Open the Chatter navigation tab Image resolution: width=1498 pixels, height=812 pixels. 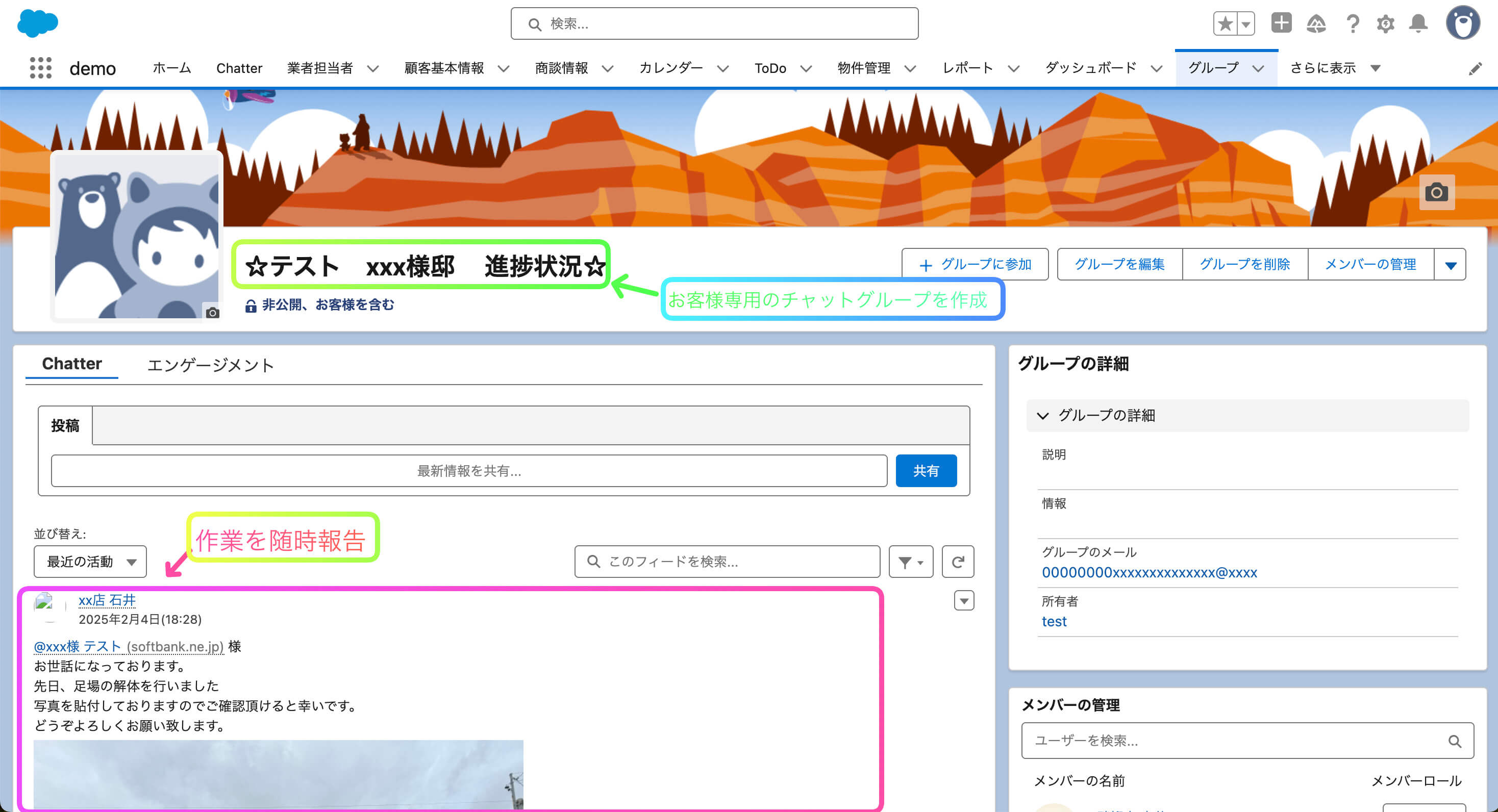239,68
